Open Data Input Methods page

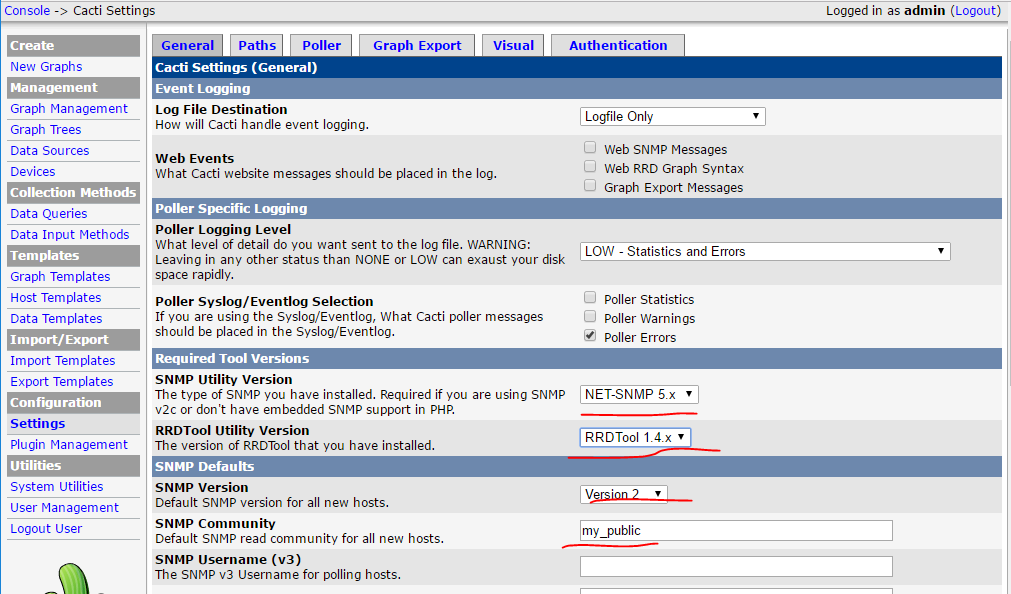coord(70,235)
